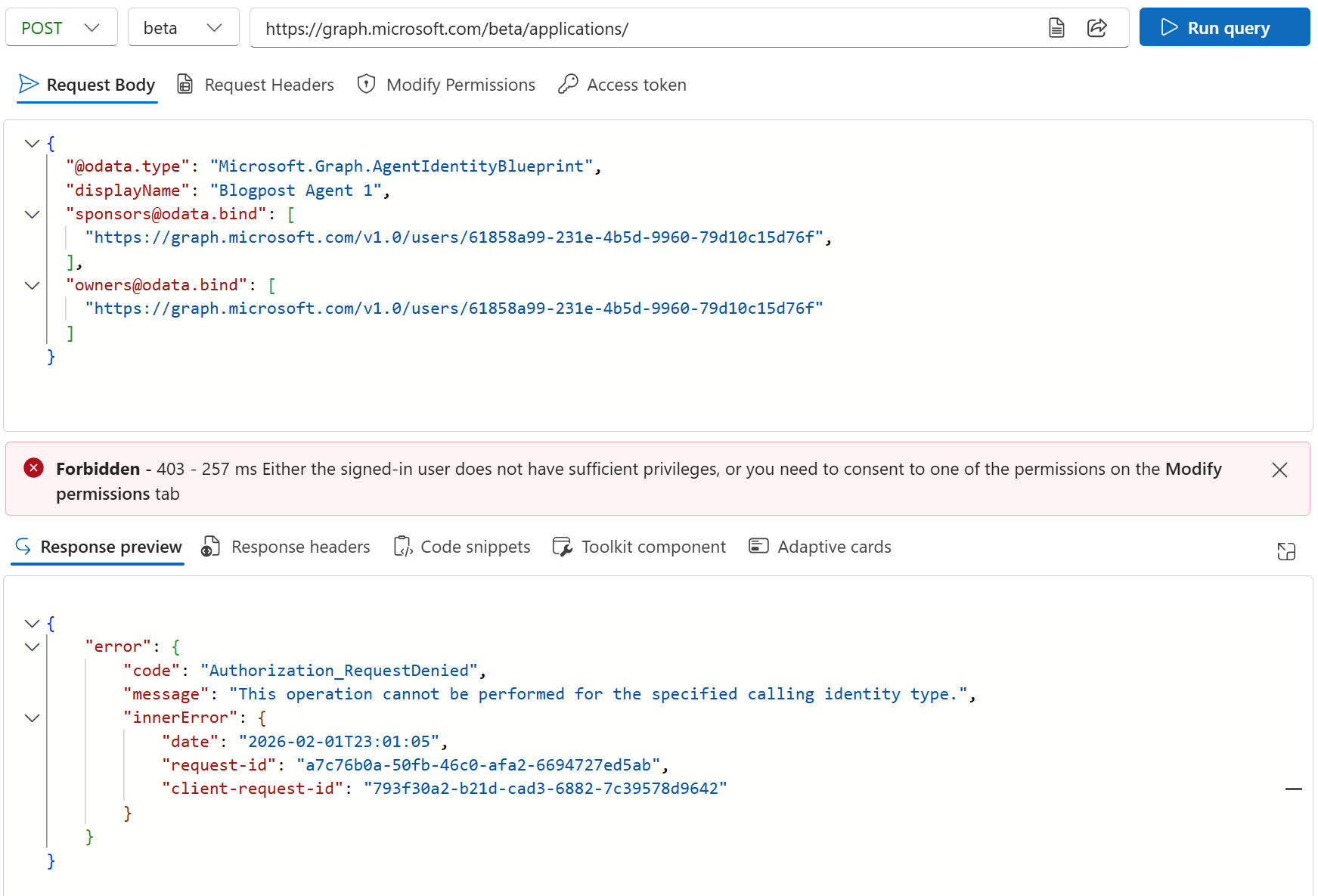Collapse the error object in response
1318x896 pixels.
coord(32,647)
